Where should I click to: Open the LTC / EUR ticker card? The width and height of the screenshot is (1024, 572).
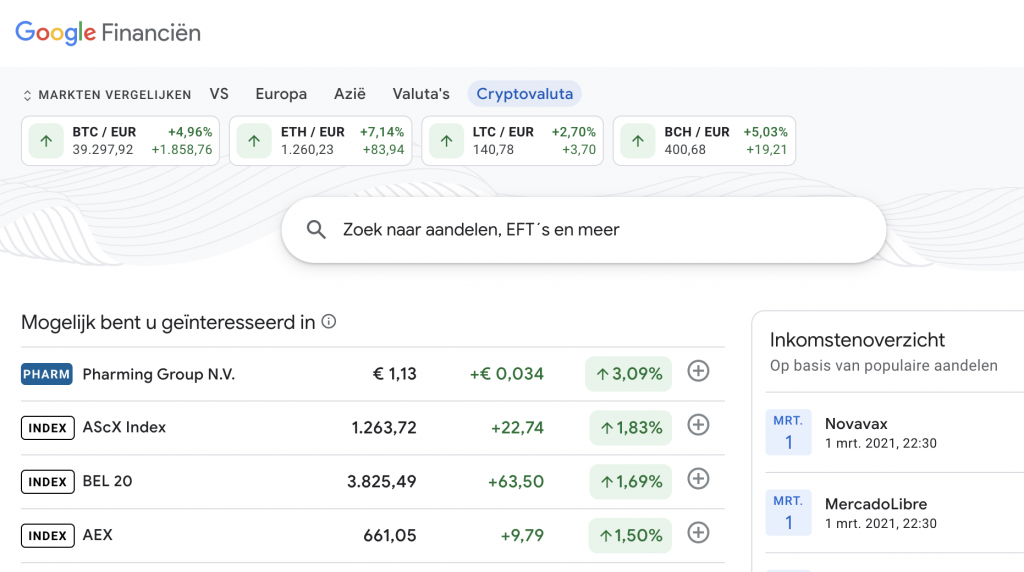513,140
